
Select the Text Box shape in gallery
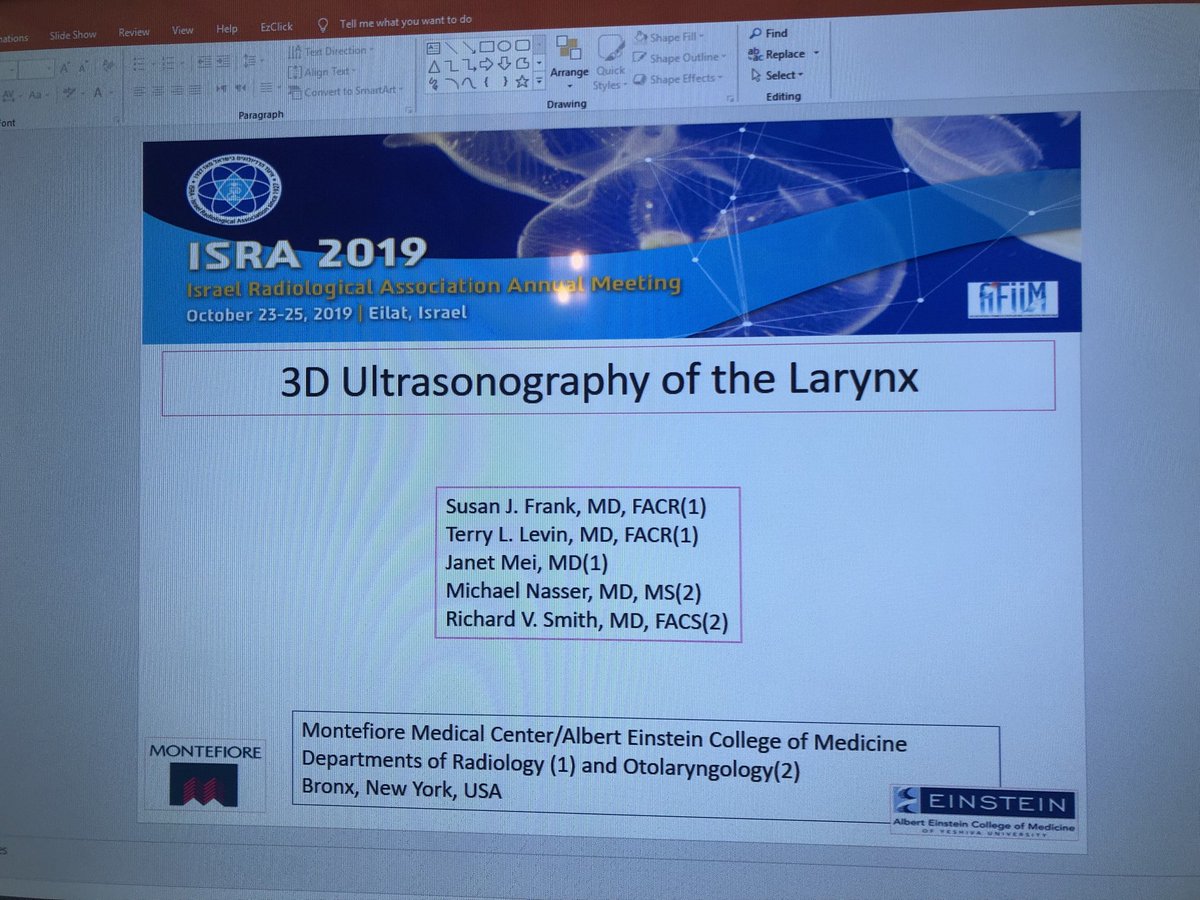(433, 48)
